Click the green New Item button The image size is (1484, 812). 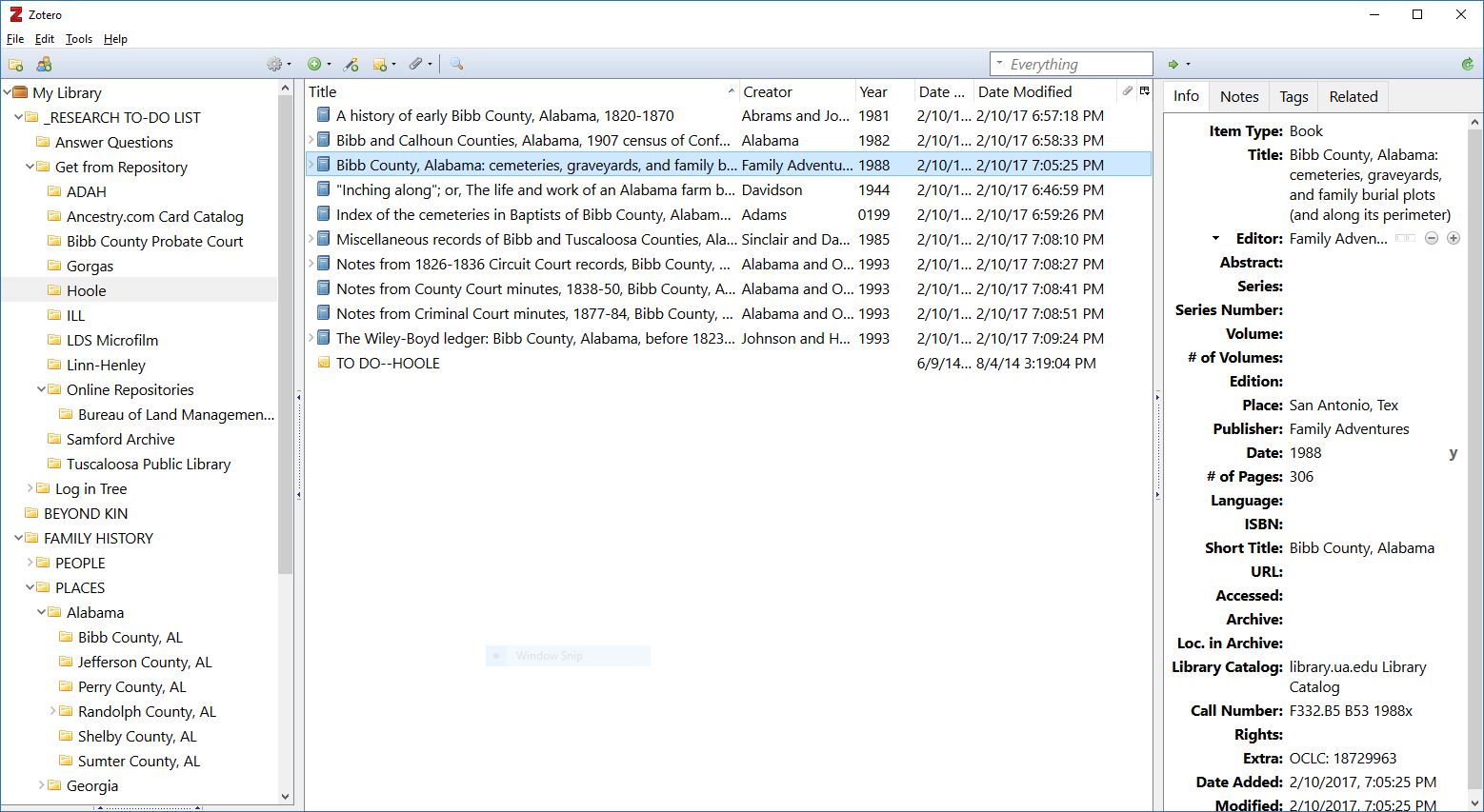point(318,65)
